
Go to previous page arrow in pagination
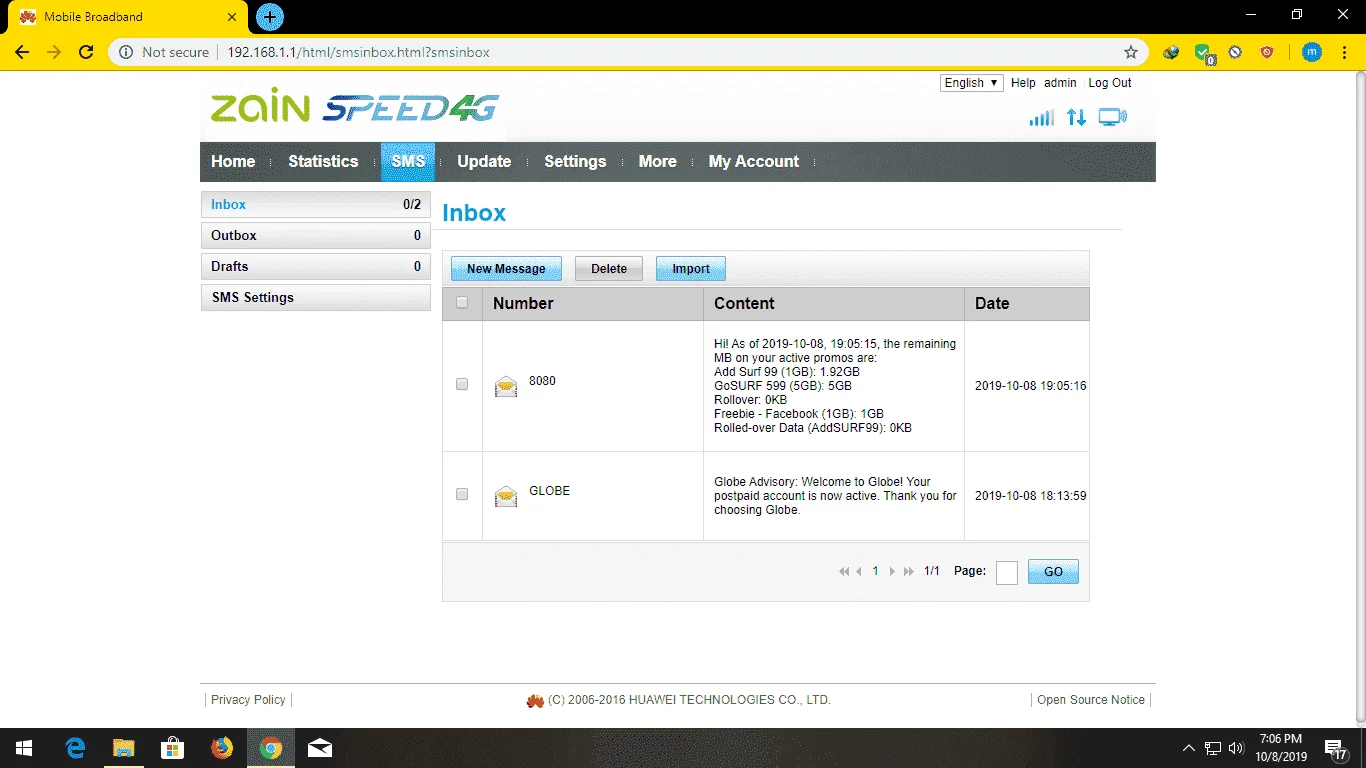coord(859,572)
